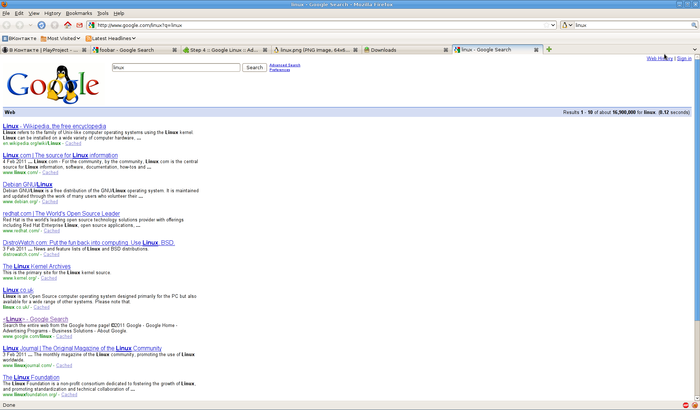Screen dimensions: 700x410
Task: Click the red blocker icon in the status bar
Action: (686, 405)
